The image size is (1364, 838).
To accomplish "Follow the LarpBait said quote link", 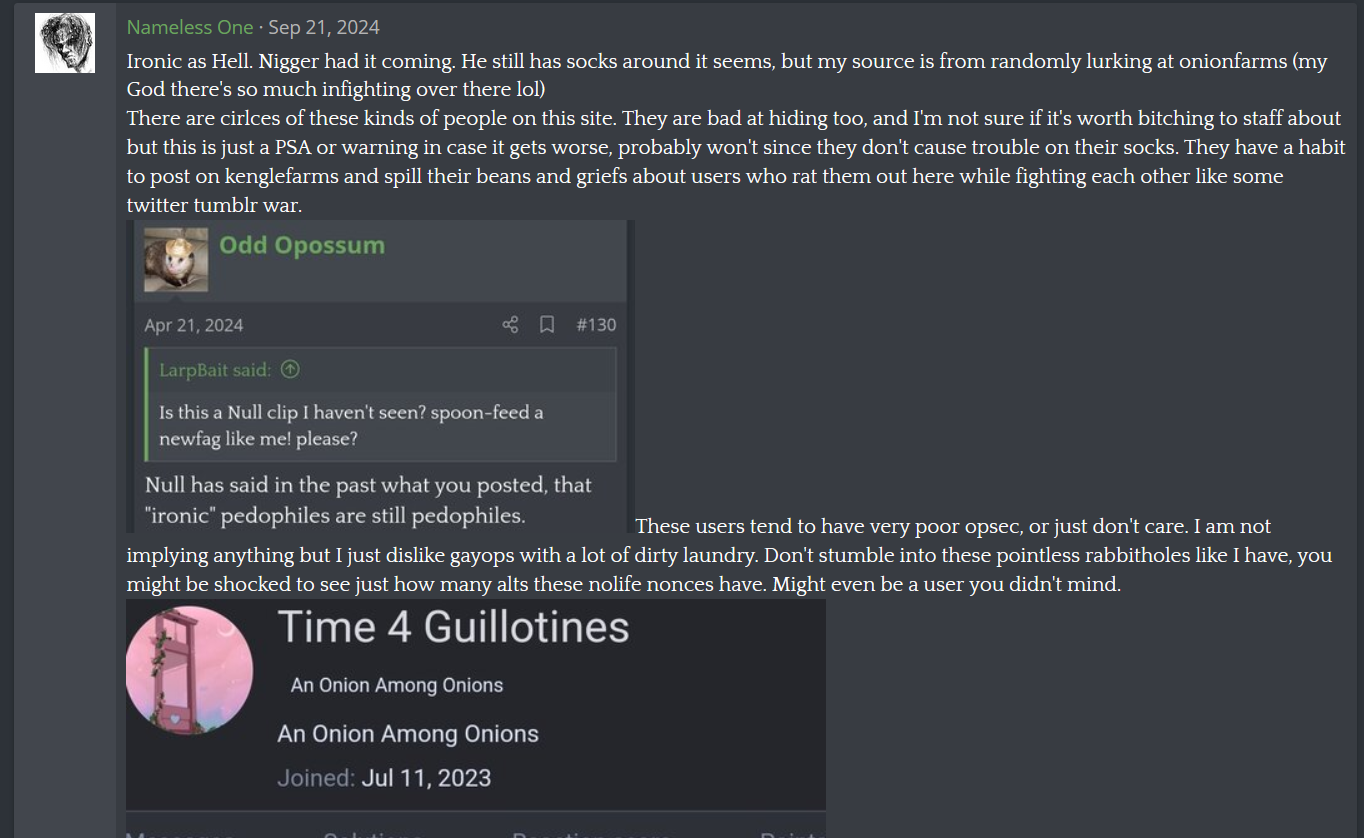I will 215,370.
